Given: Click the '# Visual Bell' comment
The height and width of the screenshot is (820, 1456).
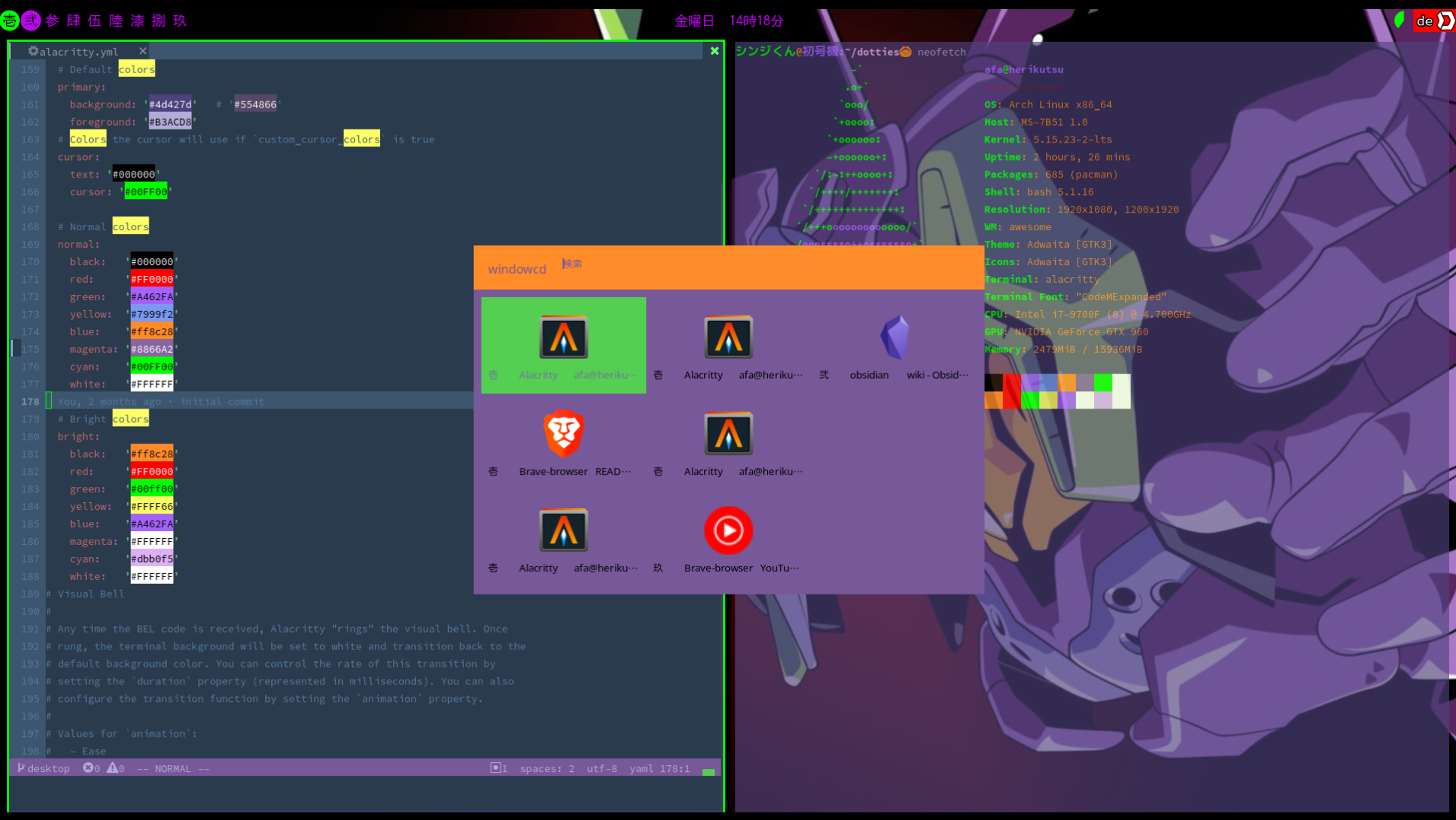Looking at the screenshot, I should coord(85,594).
